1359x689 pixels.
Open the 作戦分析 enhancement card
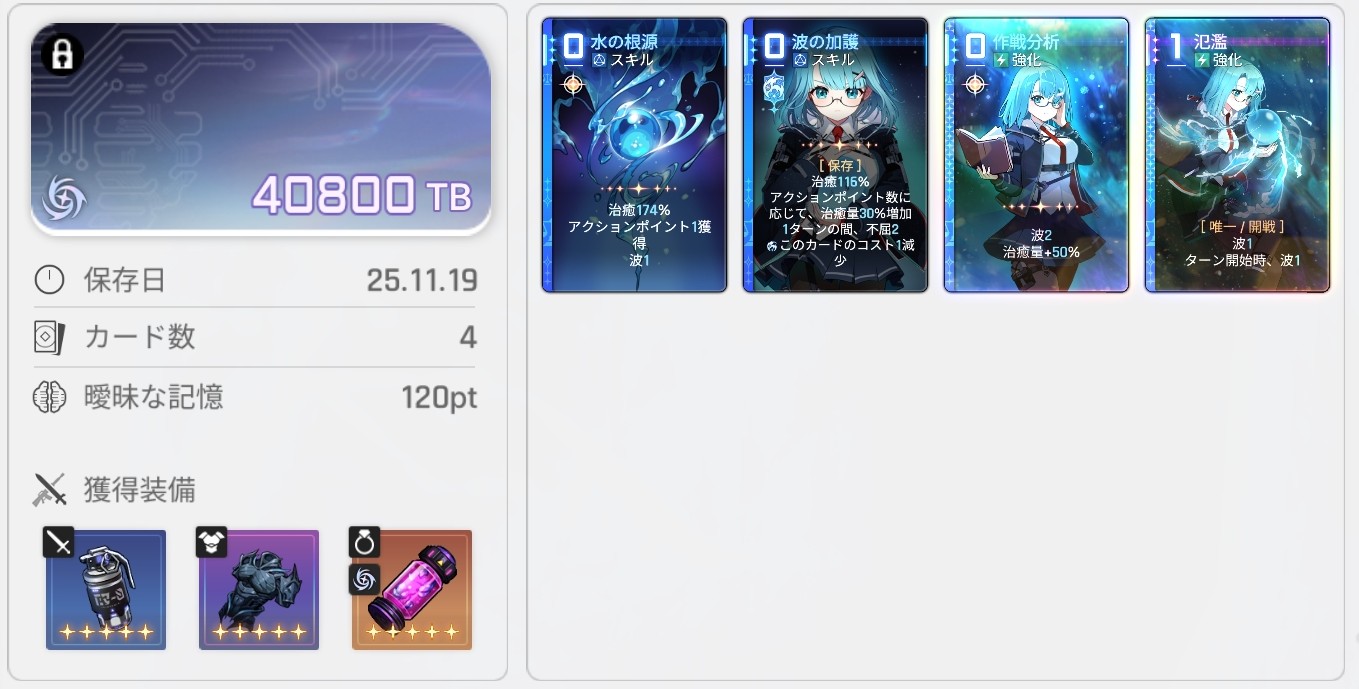point(1037,155)
